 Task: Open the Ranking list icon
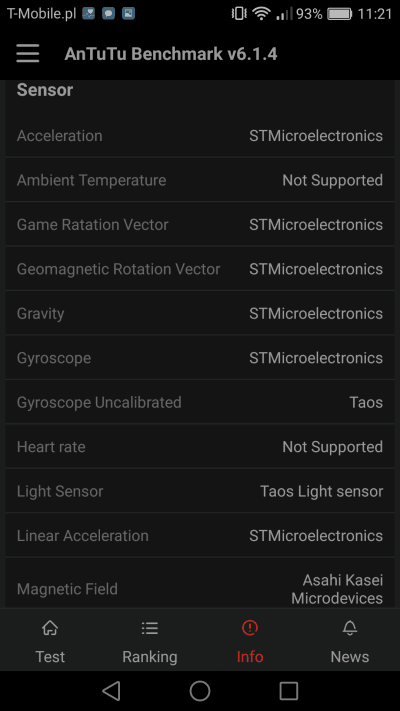[150, 628]
